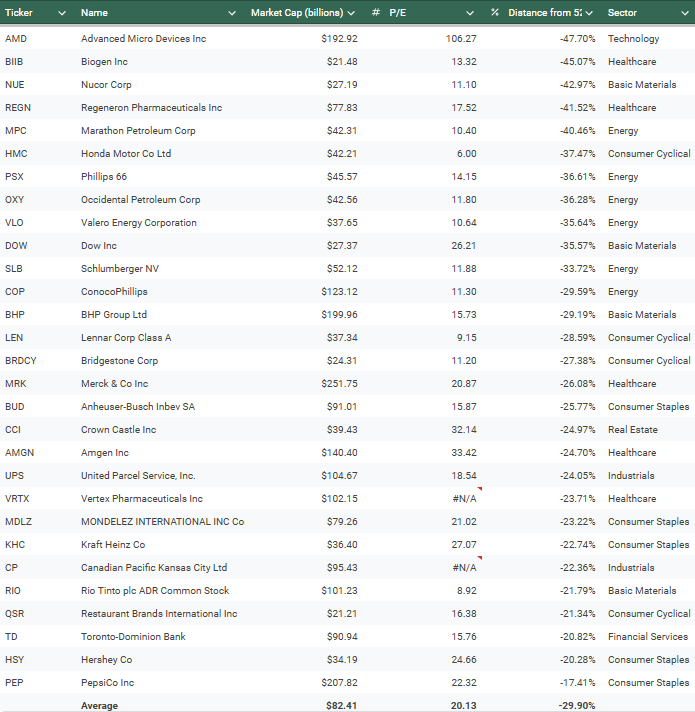Select Marathon Petroleum Corp cell
The width and height of the screenshot is (695, 712).
(138, 131)
